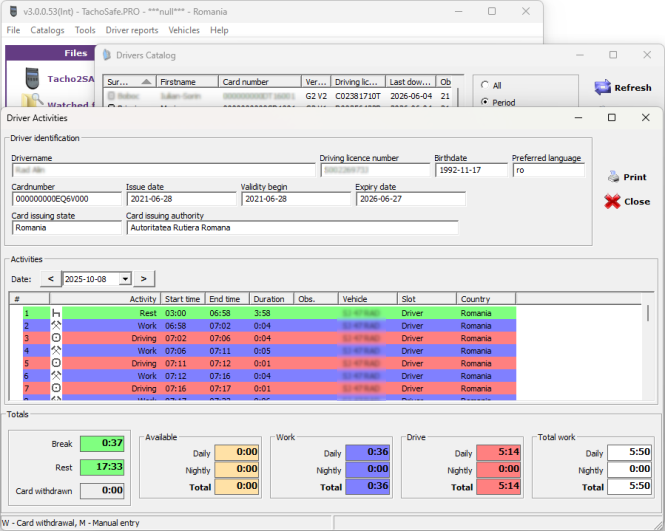Click the Driving licence number field

pos(375,170)
